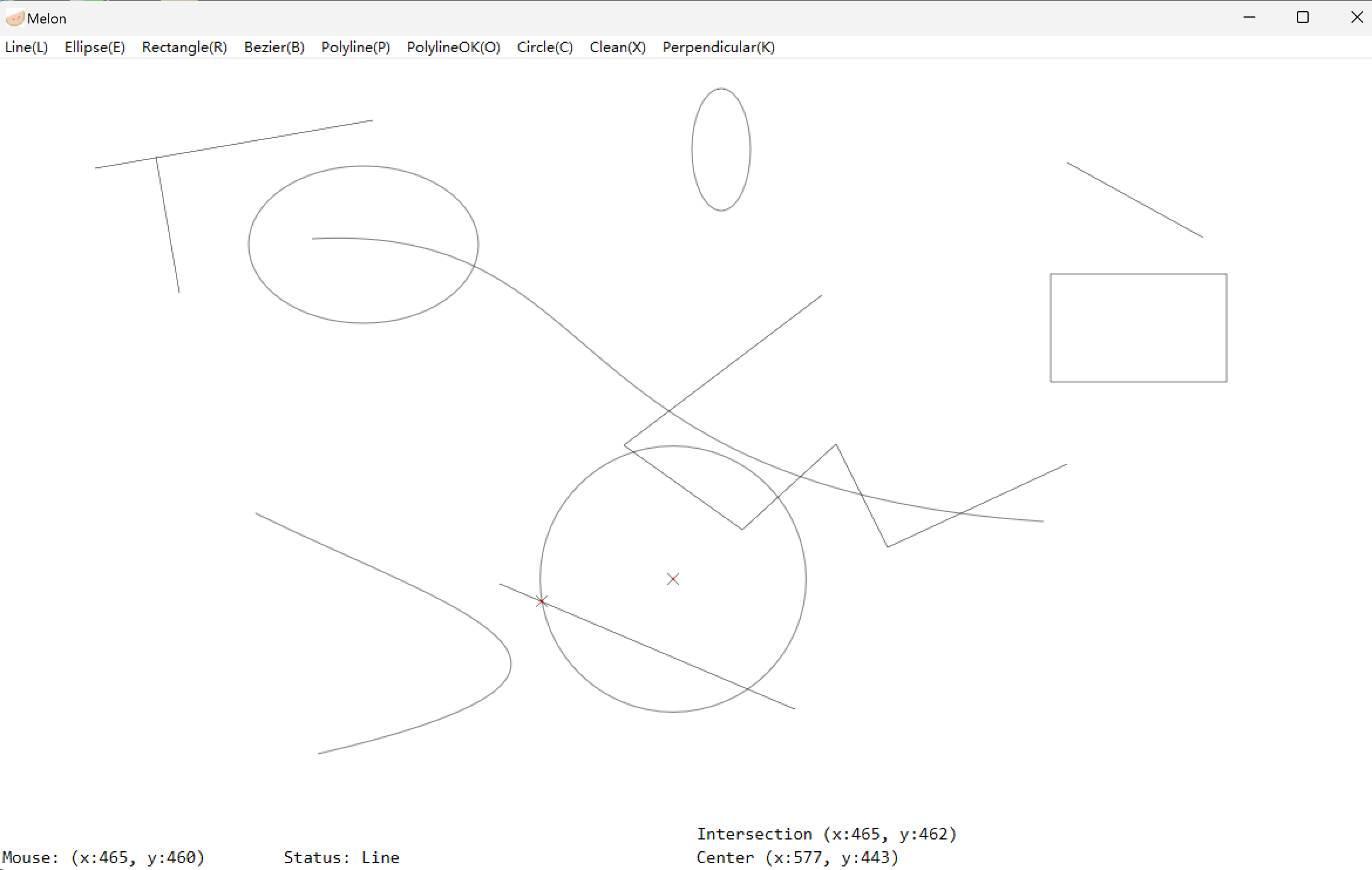Viewport: 1372px width, 870px height.
Task: Open the Bezier(B) curve tool
Action: 274,48
